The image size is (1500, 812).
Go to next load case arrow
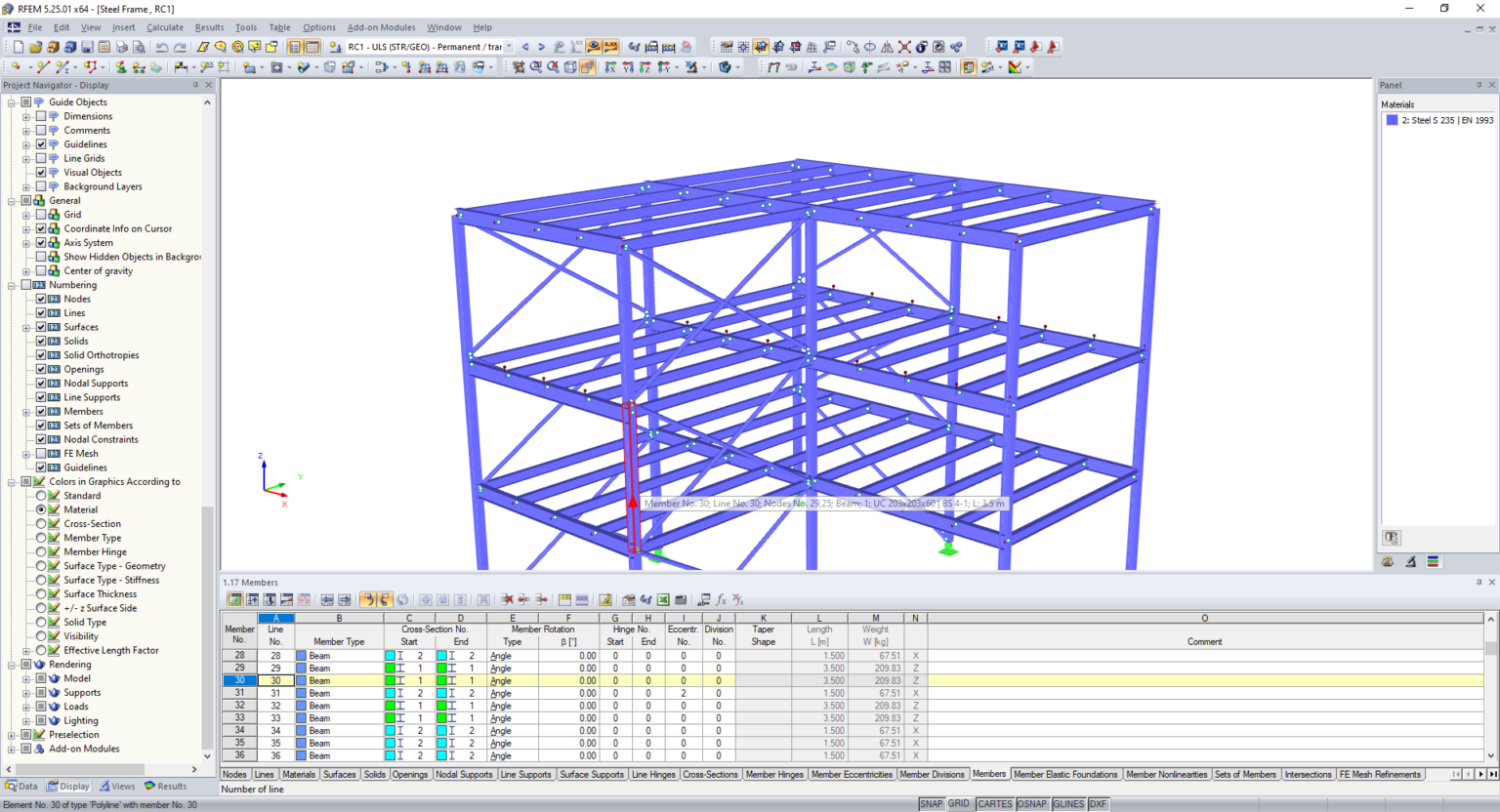point(542,47)
